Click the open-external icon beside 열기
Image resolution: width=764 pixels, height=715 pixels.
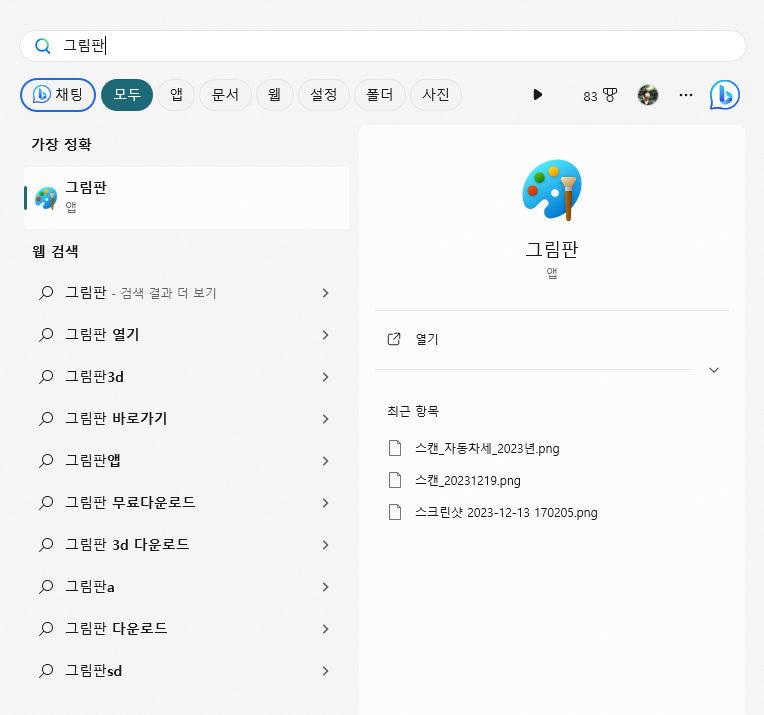394,339
